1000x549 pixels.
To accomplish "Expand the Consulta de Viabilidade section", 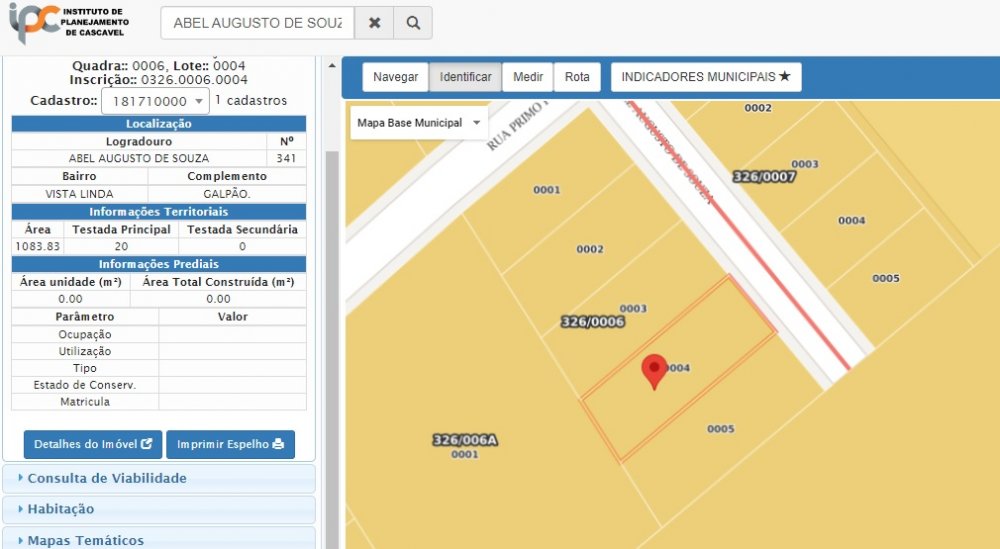I will click(158, 478).
